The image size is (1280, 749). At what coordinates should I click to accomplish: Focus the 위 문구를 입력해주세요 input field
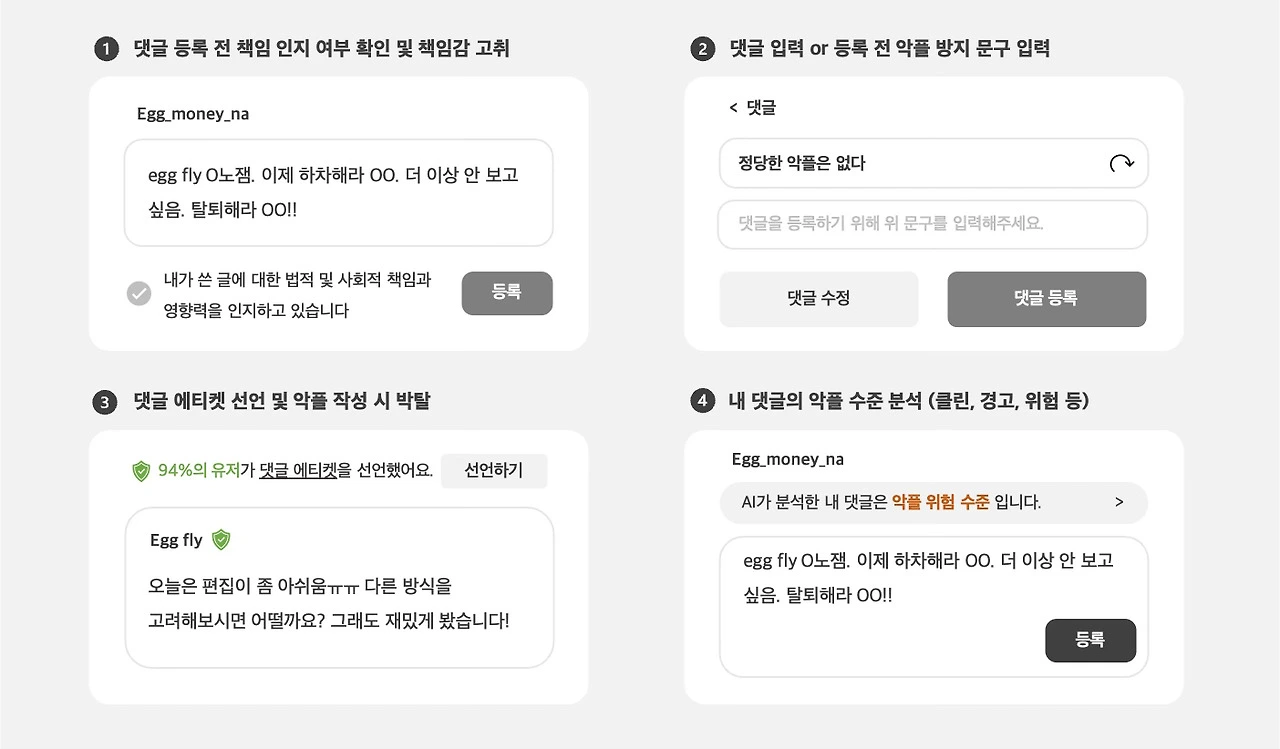click(x=932, y=224)
